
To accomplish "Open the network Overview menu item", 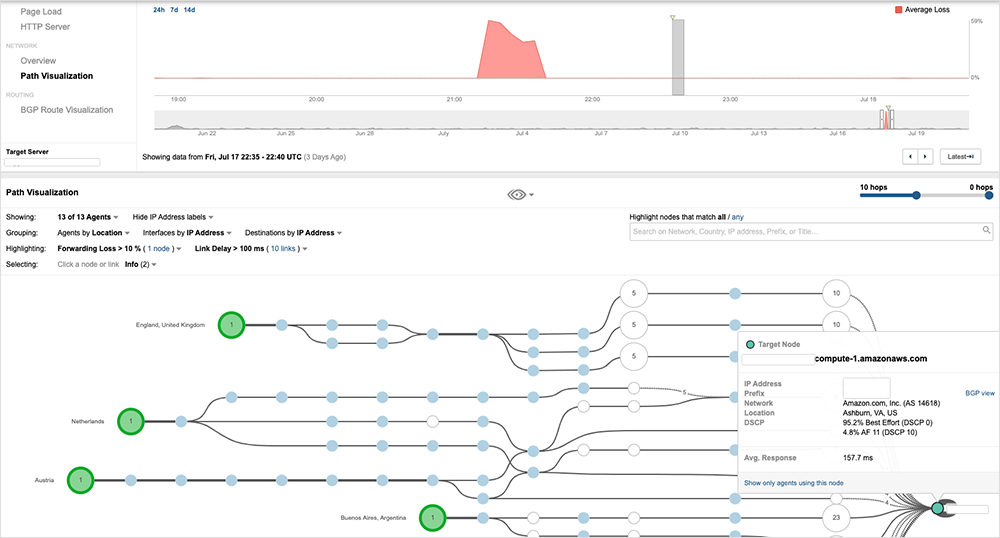I will click(x=38, y=61).
